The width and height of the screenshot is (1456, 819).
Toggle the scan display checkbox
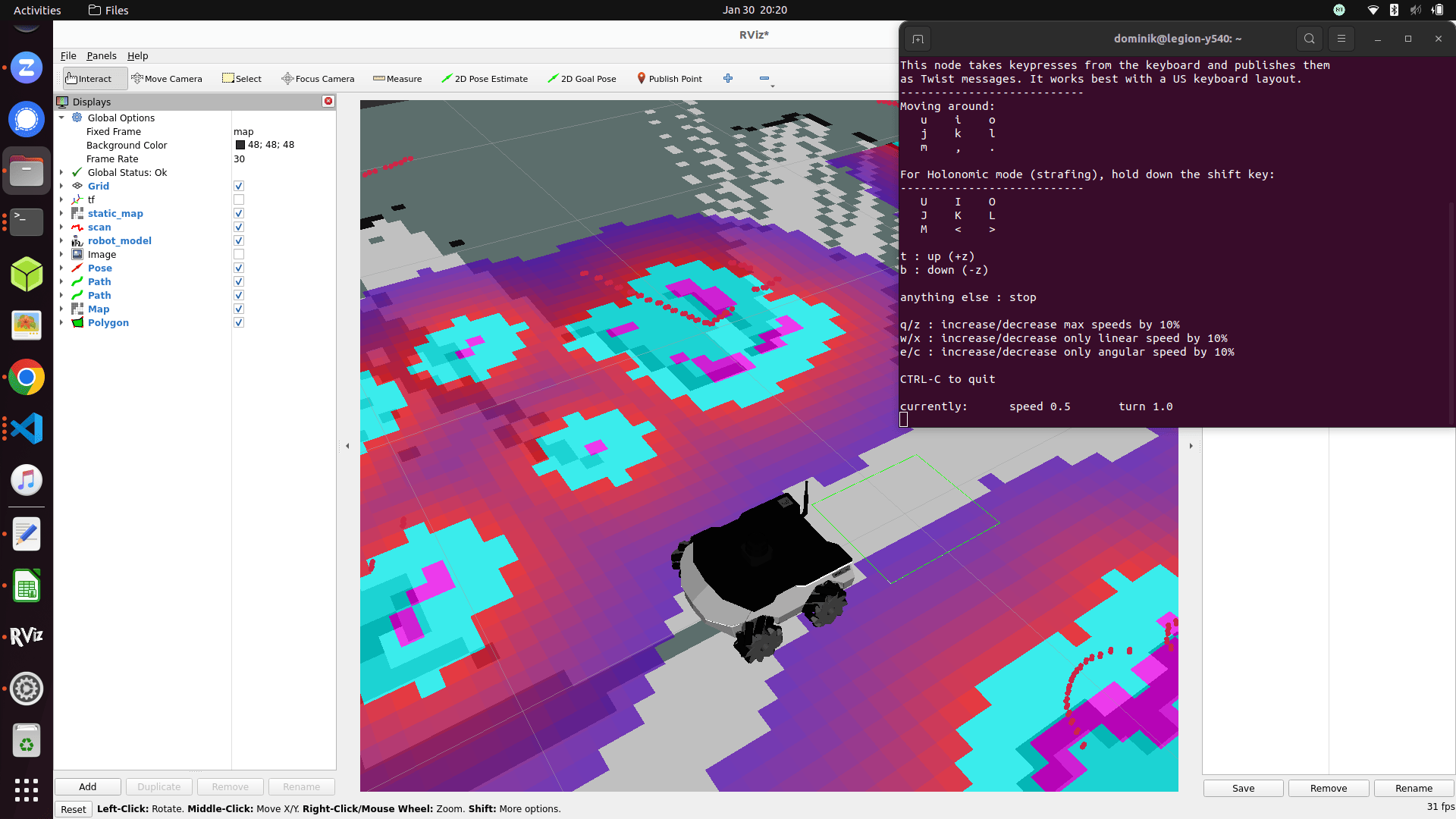click(x=239, y=227)
